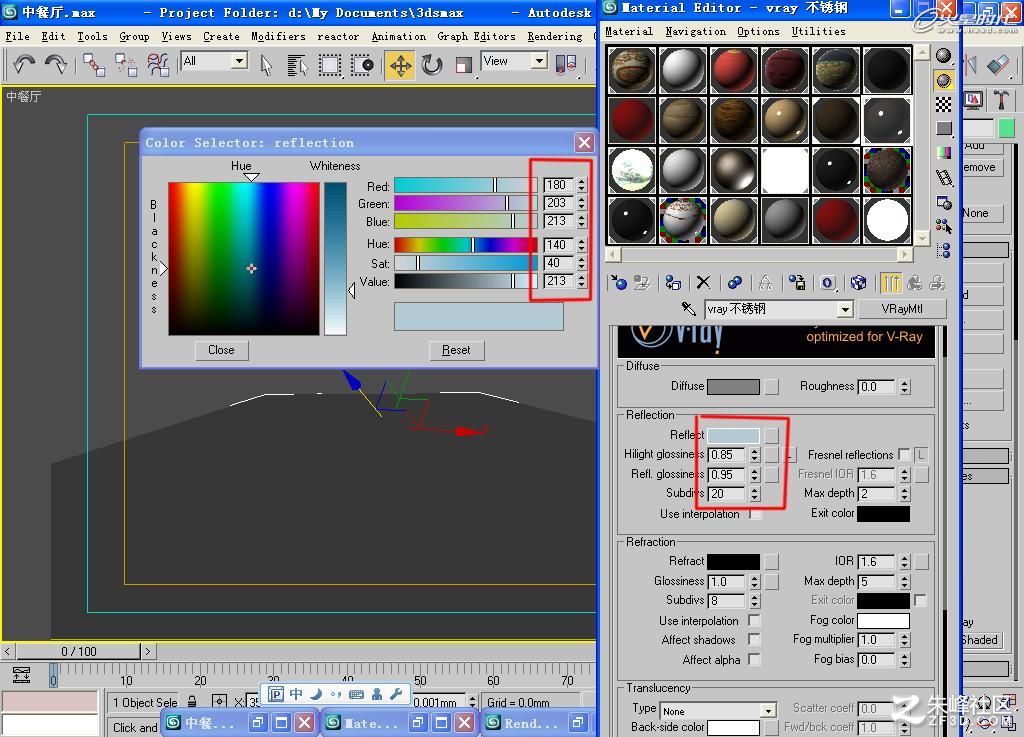The image size is (1024, 737).
Task: Click Reset Map/Mtl (X) icon
Action: pos(703,283)
